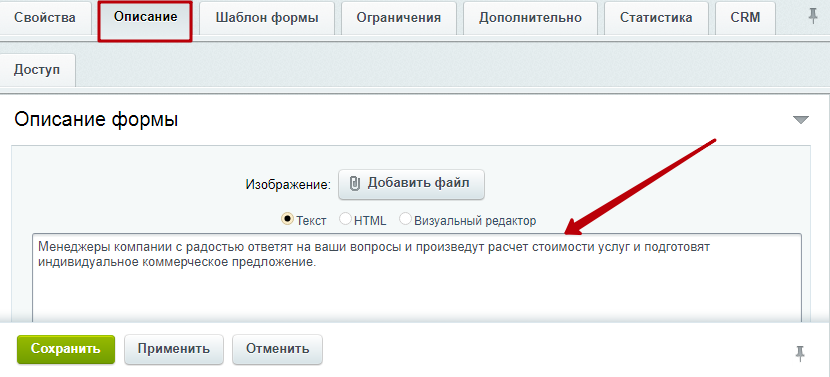The height and width of the screenshot is (377, 830).
Task: Click the paperclip icon on Добавить файл
Action: click(355, 184)
